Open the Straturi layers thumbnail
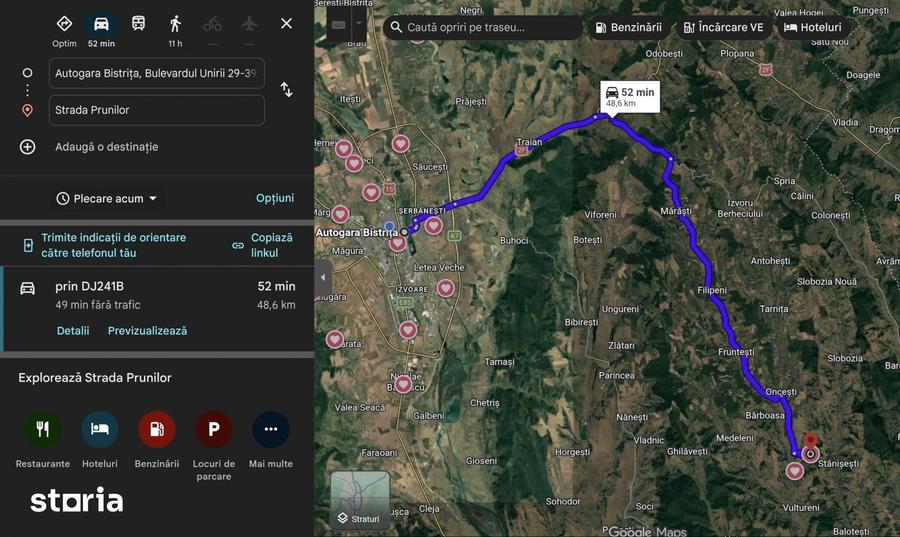900x537 pixels. tap(360, 500)
